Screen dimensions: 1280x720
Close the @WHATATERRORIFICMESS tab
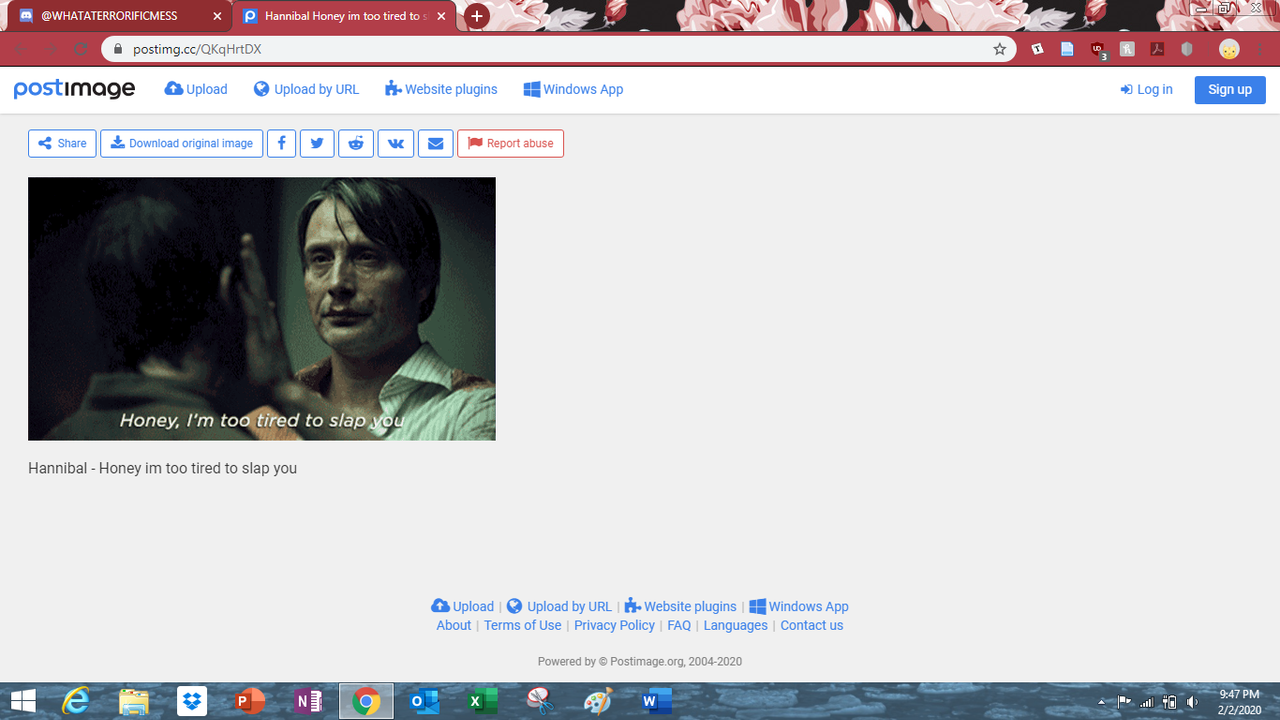(x=217, y=17)
